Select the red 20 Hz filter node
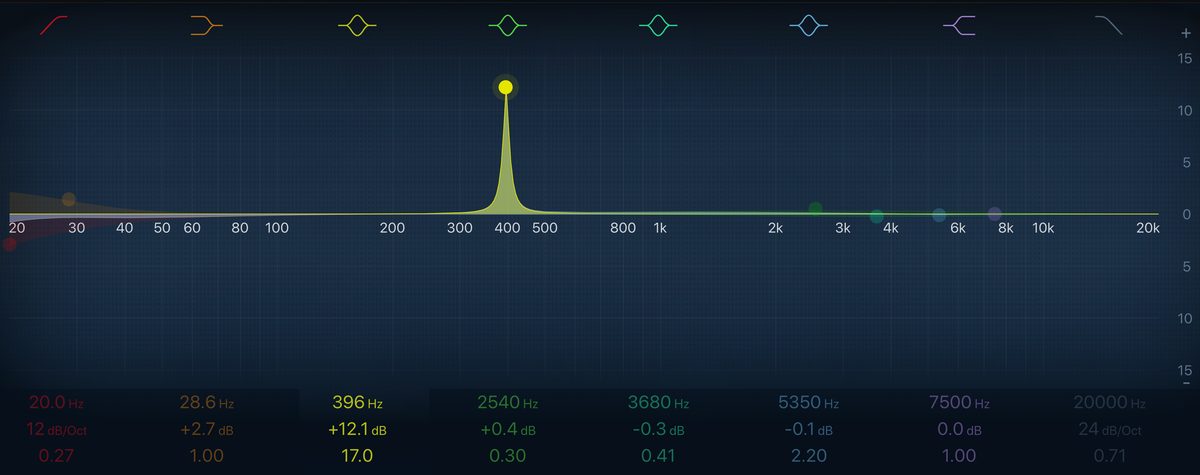The height and width of the screenshot is (475, 1200). (x=10, y=243)
